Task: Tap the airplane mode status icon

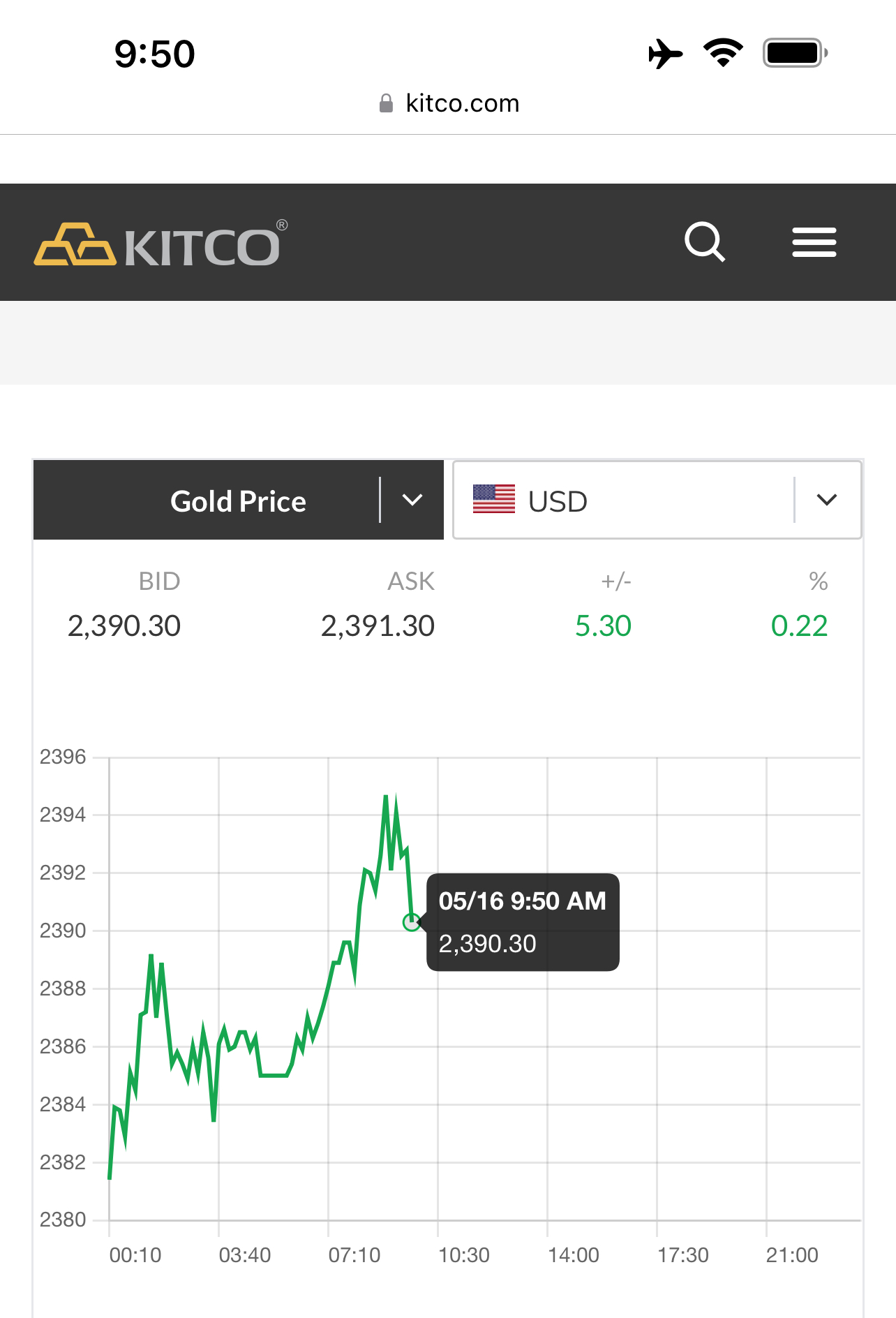Action: pyautogui.click(x=665, y=54)
